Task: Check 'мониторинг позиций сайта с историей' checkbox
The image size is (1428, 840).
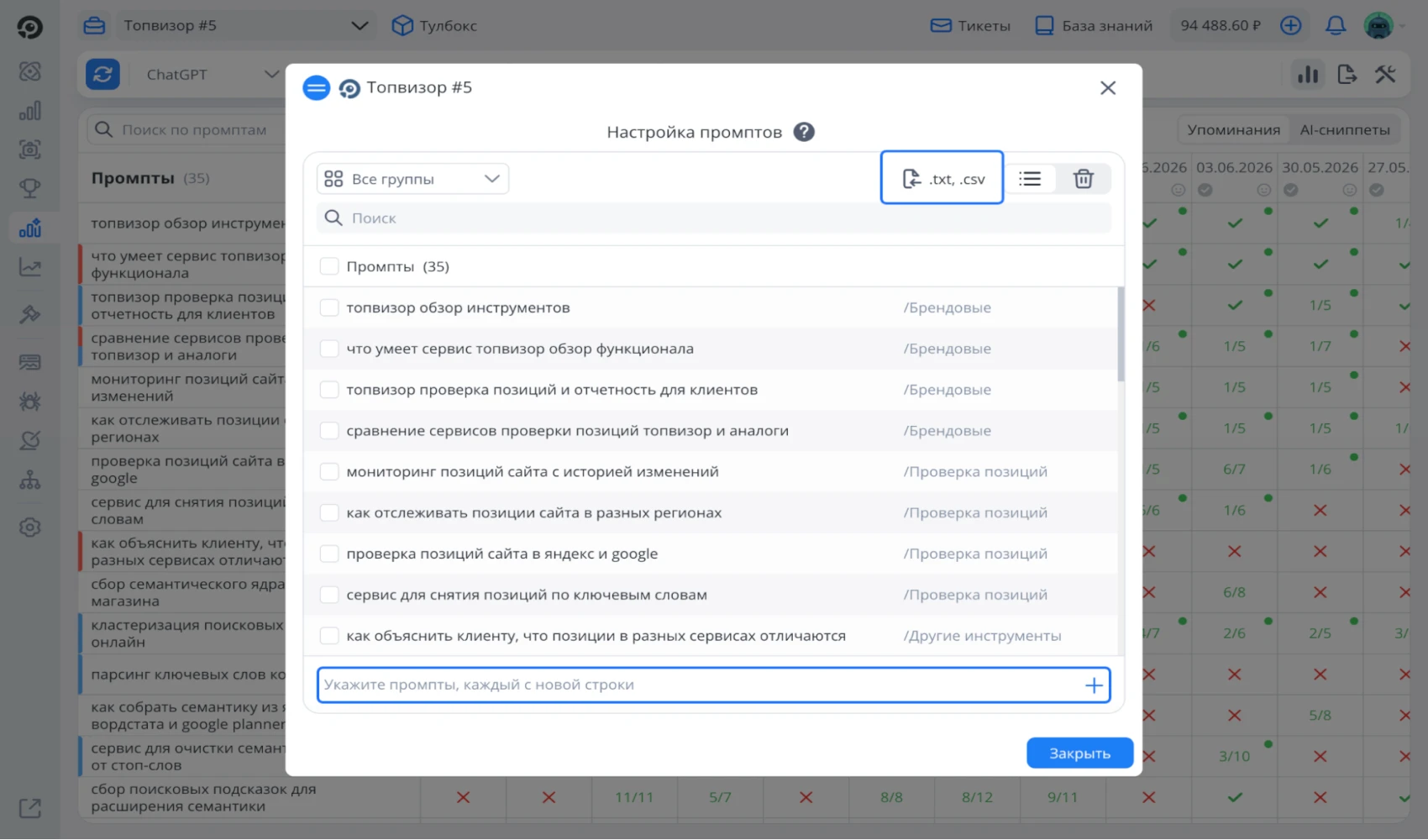Action: tap(329, 472)
